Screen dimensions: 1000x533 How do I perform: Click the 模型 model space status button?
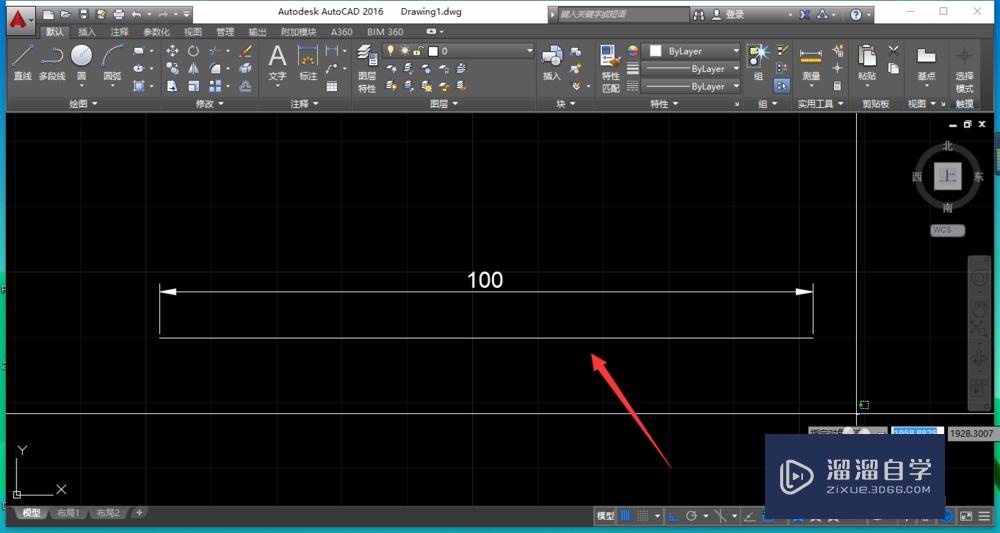point(605,515)
